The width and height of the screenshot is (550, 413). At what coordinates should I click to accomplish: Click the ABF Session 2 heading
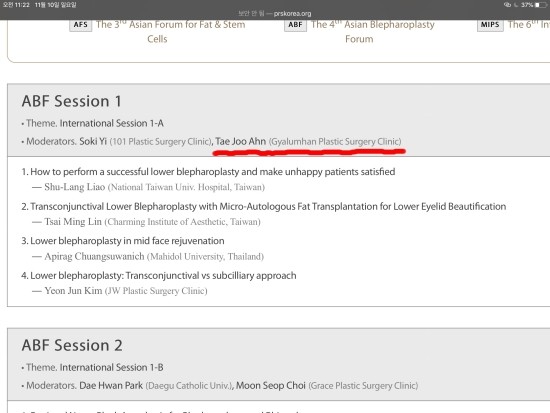click(x=72, y=345)
